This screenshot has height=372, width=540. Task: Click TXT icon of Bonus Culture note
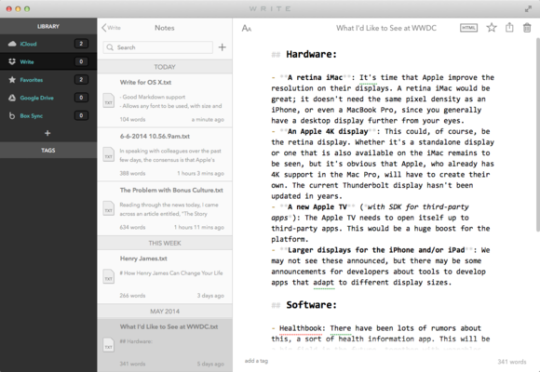point(108,208)
